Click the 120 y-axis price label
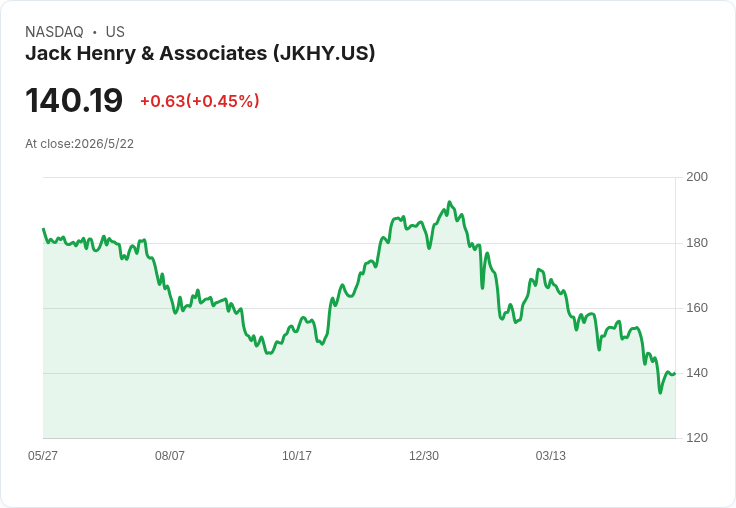The height and width of the screenshot is (508, 736). 697,438
